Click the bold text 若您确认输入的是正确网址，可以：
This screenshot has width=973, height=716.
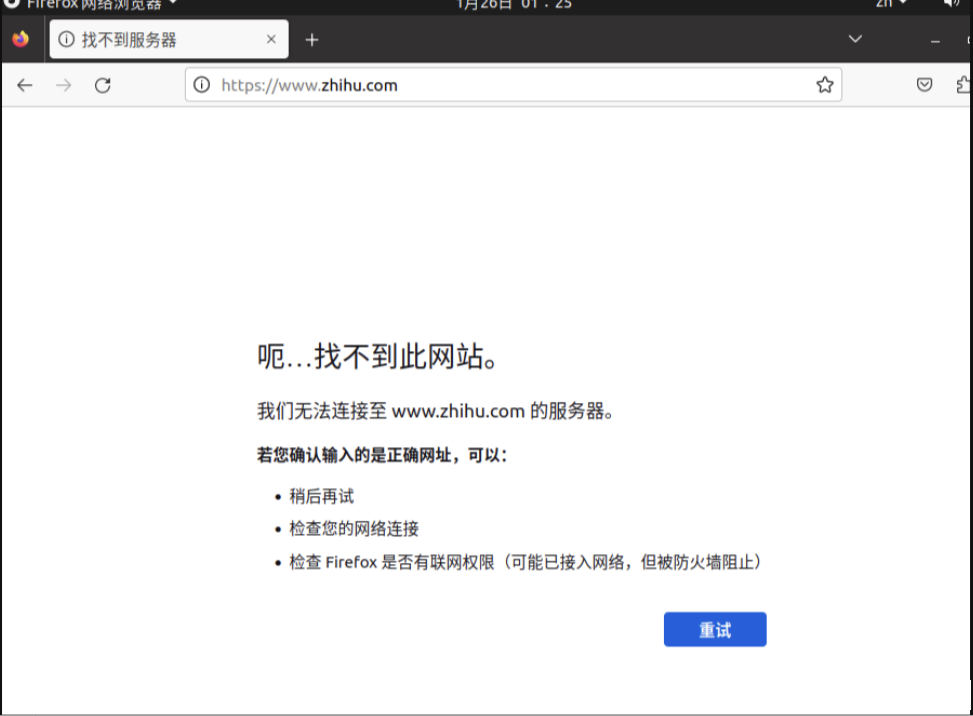(x=382, y=455)
